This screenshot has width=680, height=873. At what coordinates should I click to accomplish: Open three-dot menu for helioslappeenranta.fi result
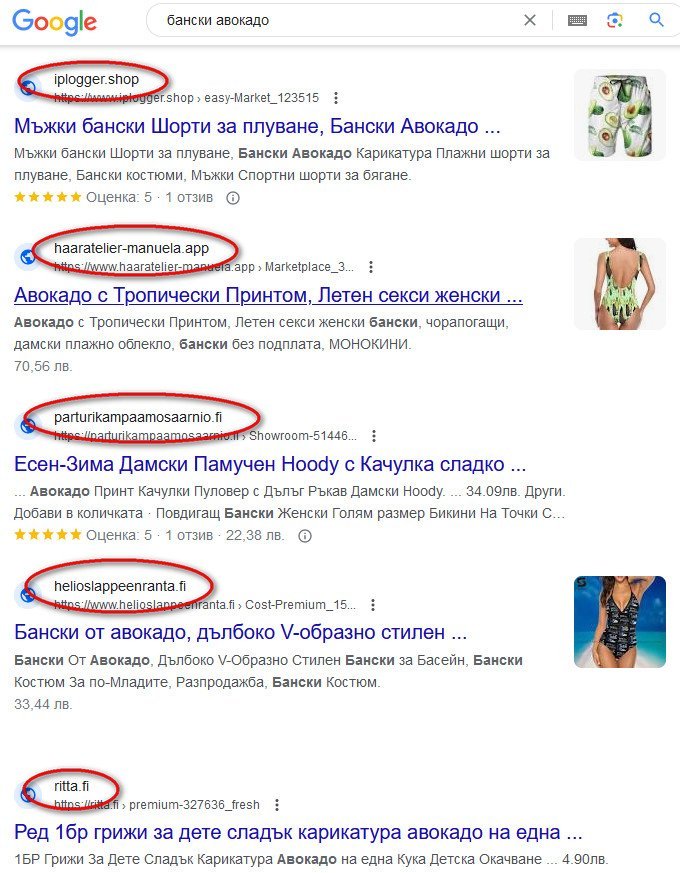pyautogui.click(x=373, y=605)
